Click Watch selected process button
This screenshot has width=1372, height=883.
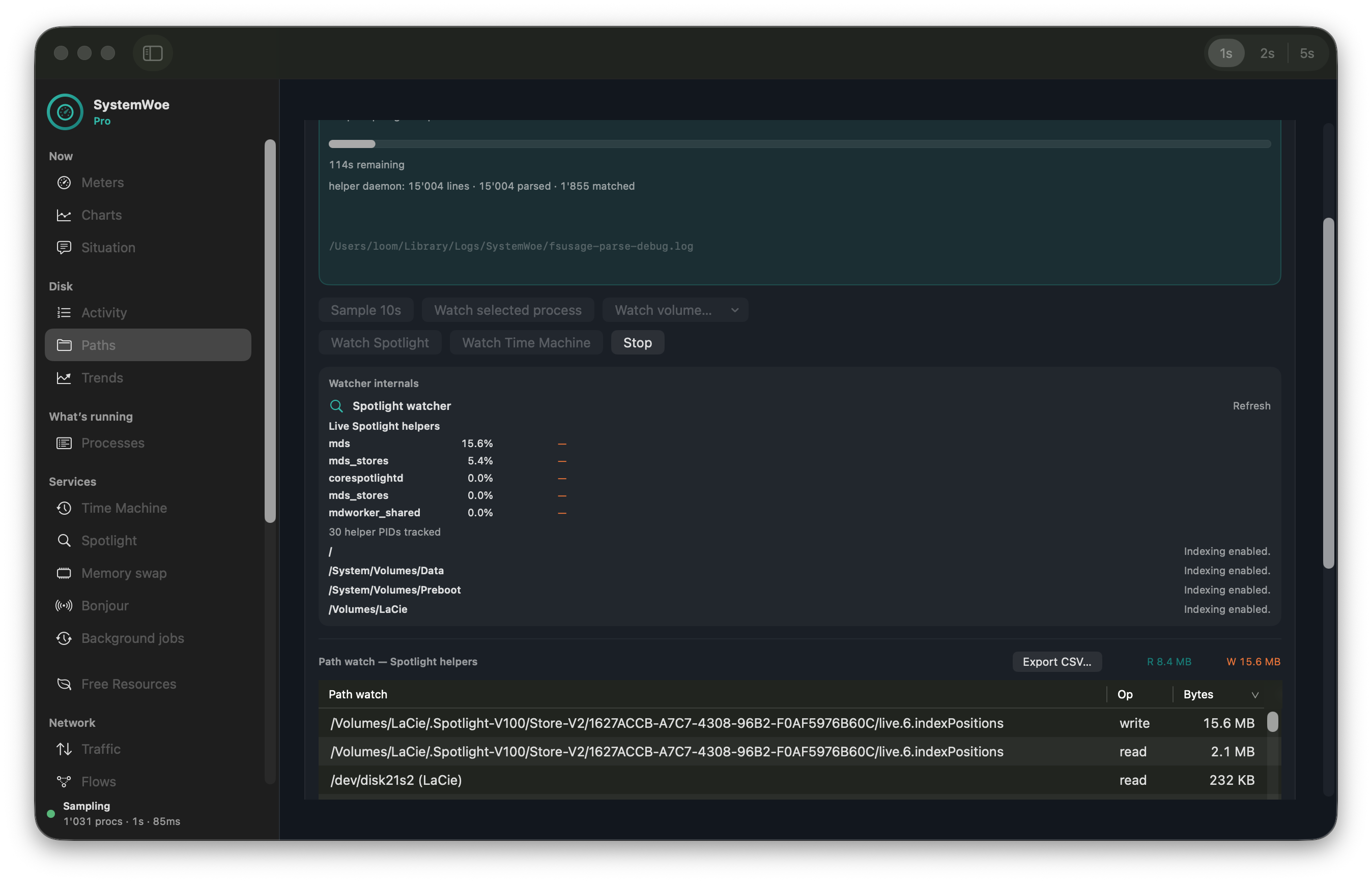[507, 310]
